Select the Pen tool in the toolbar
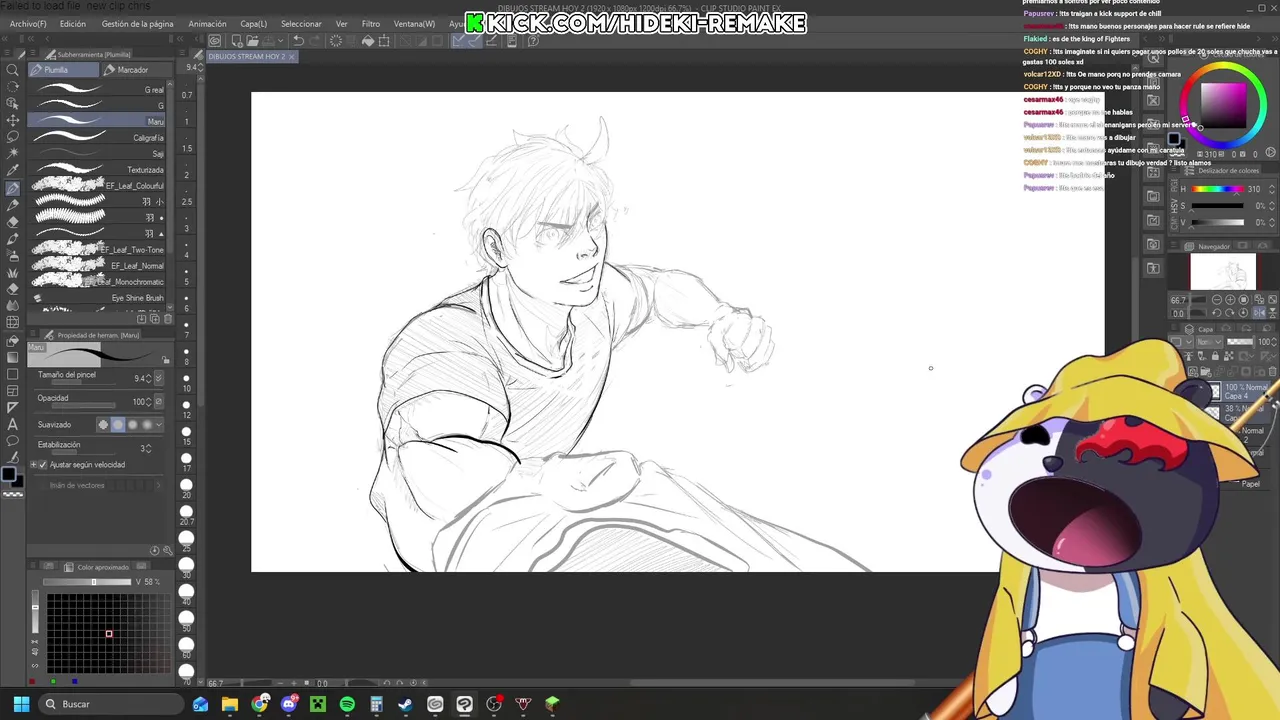The height and width of the screenshot is (720, 1280). (x=13, y=188)
